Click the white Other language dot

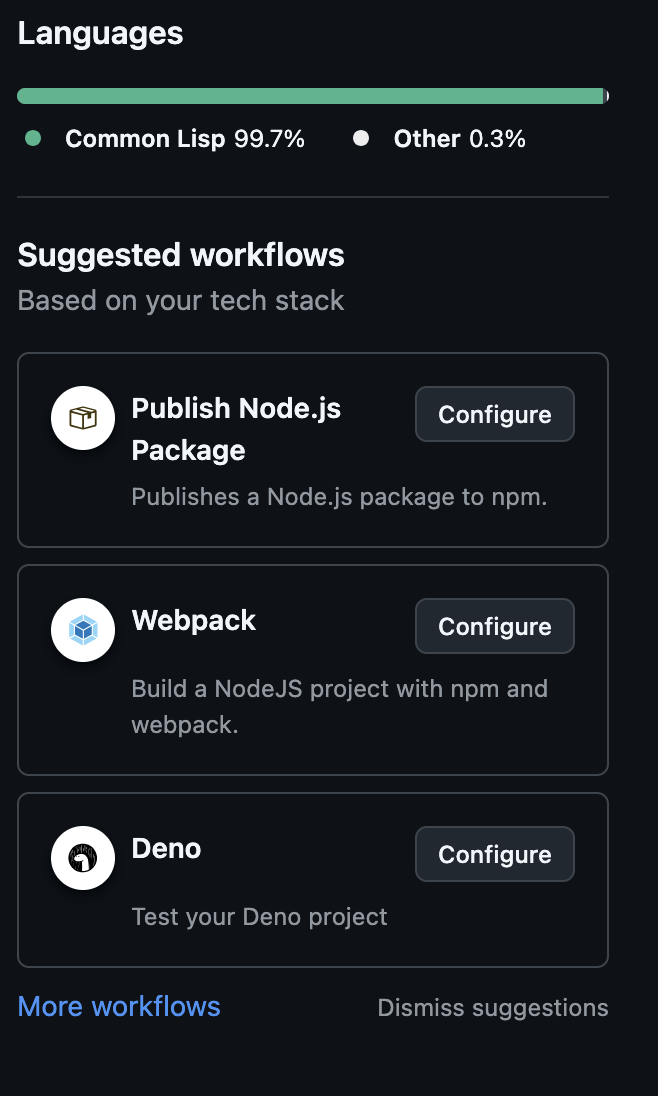point(361,139)
